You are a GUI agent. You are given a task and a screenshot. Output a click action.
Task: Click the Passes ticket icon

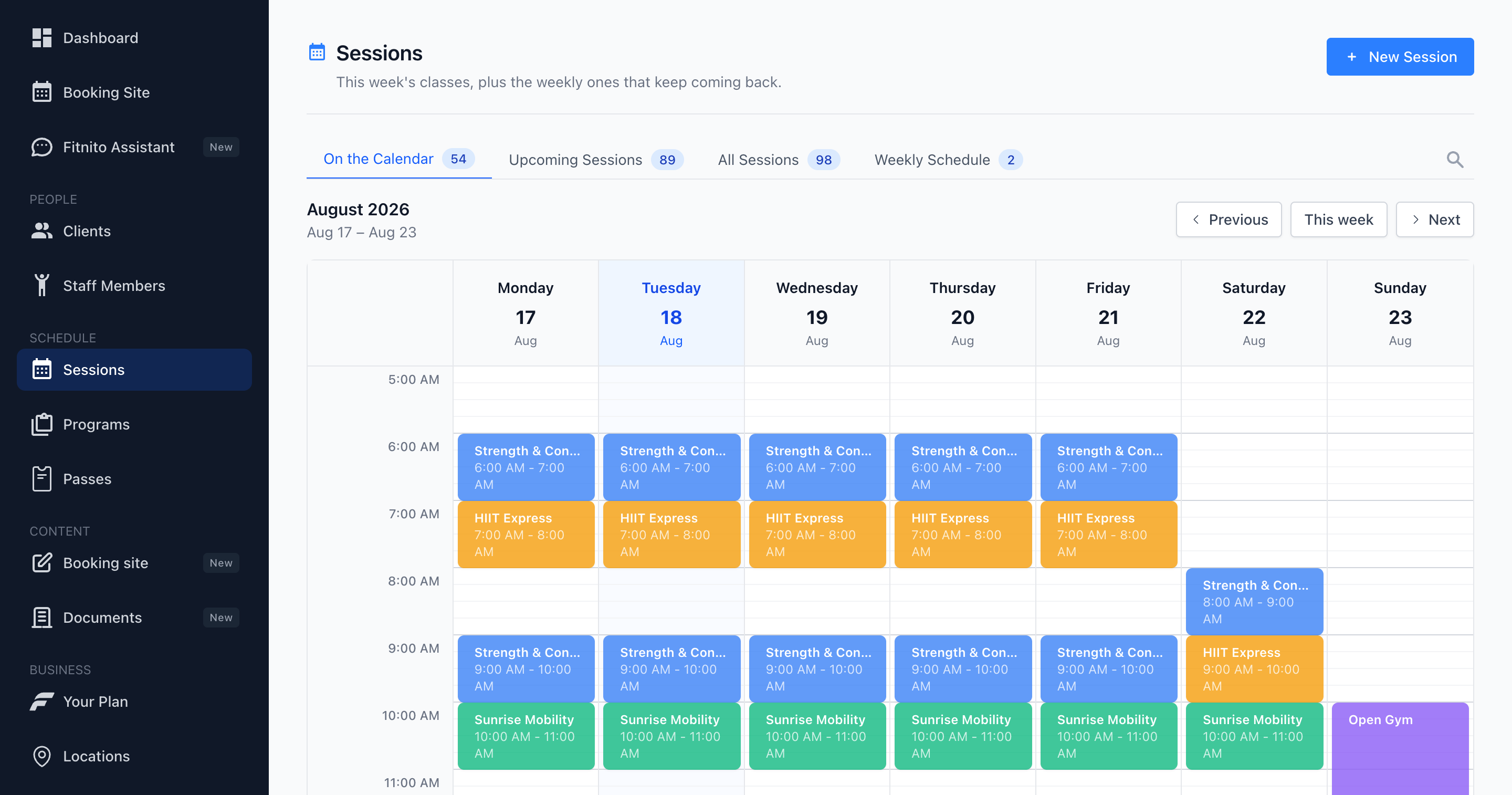[x=41, y=478]
